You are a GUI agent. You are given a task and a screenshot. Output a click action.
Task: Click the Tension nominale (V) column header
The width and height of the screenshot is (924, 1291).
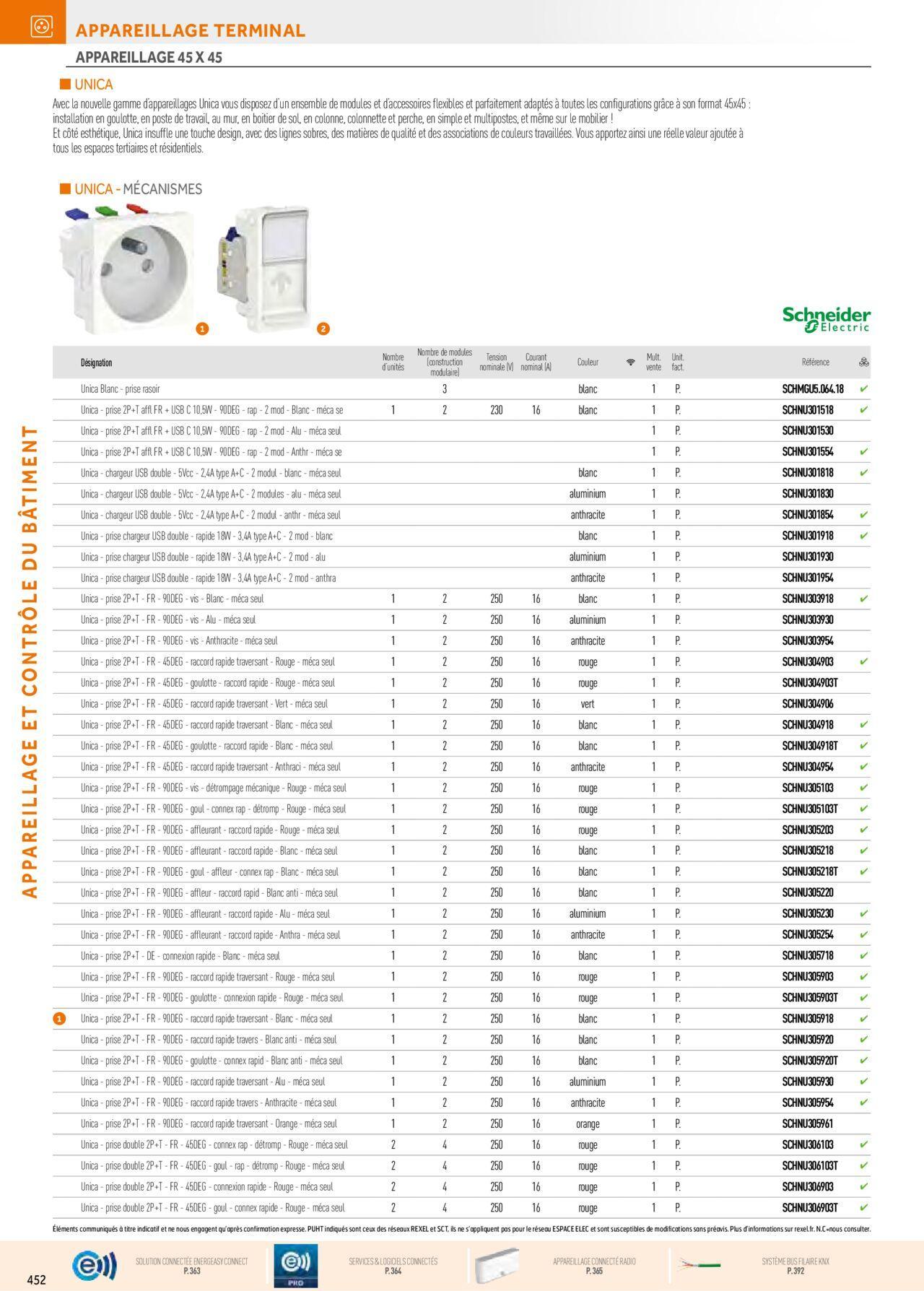pyautogui.click(x=497, y=362)
